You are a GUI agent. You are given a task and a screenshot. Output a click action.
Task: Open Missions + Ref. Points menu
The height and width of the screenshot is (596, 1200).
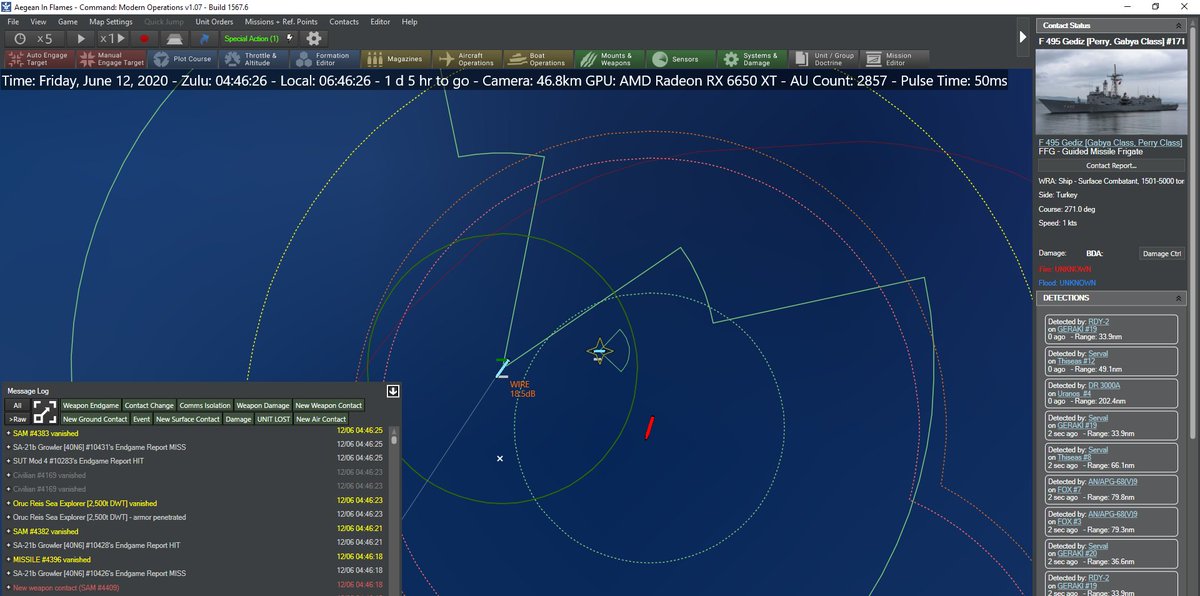[282, 21]
